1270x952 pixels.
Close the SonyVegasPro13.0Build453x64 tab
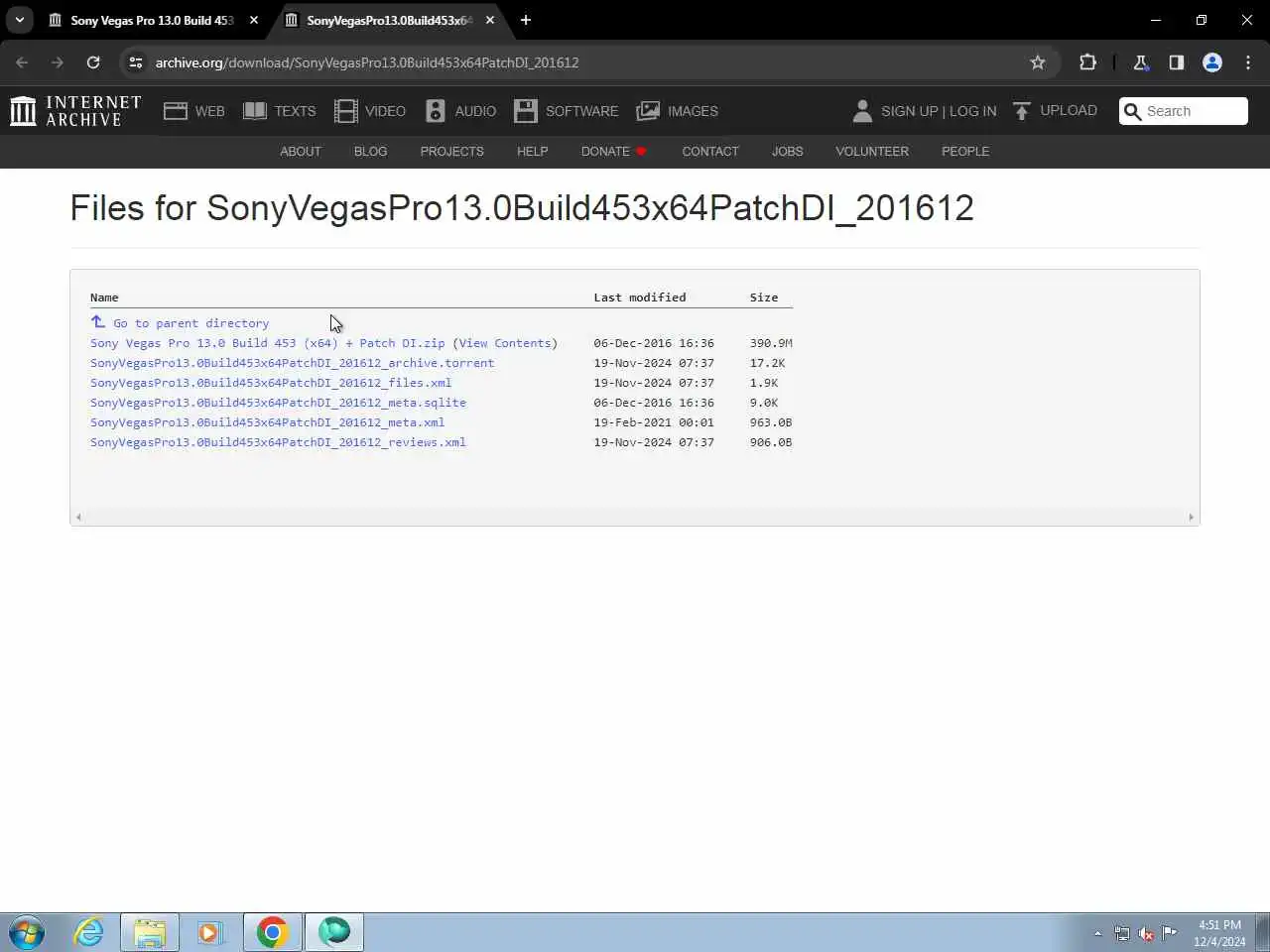(x=490, y=20)
